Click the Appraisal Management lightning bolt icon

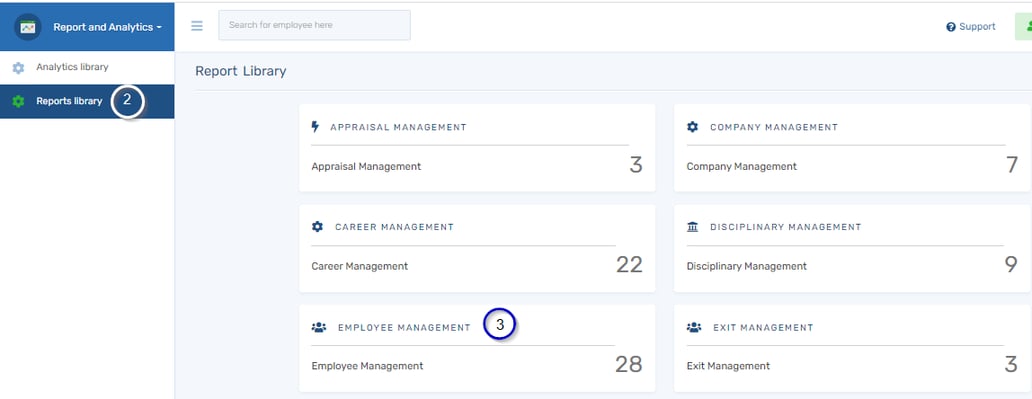pyautogui.click(x=315, y=126)
